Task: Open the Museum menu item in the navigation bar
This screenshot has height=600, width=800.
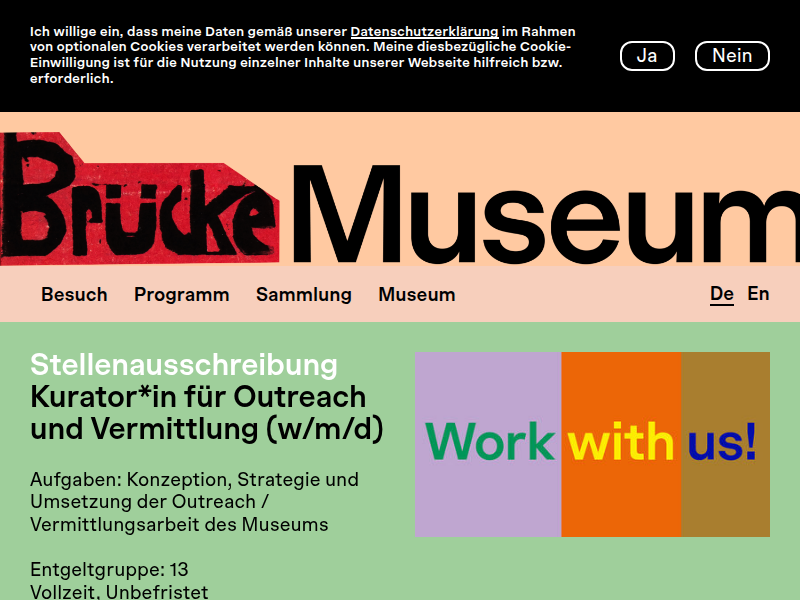Action: [x=417, y=294]
